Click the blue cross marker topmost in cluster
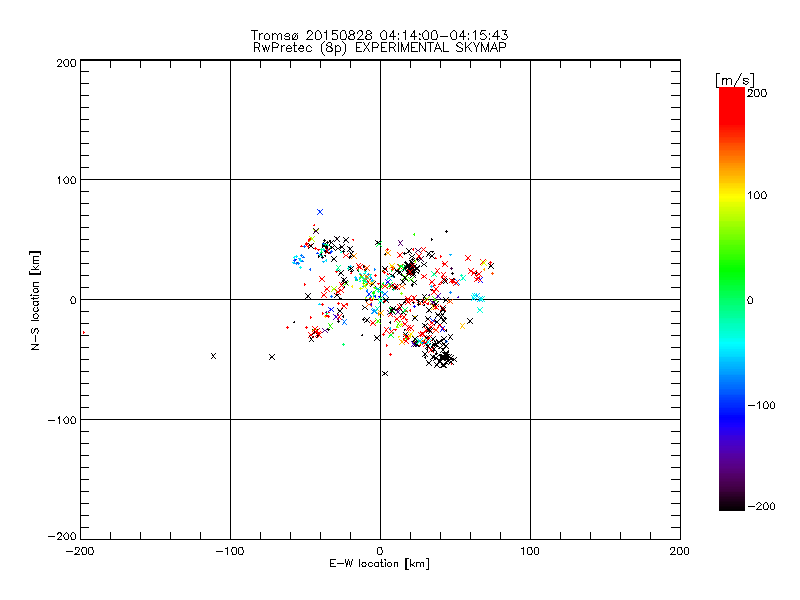 320,212
